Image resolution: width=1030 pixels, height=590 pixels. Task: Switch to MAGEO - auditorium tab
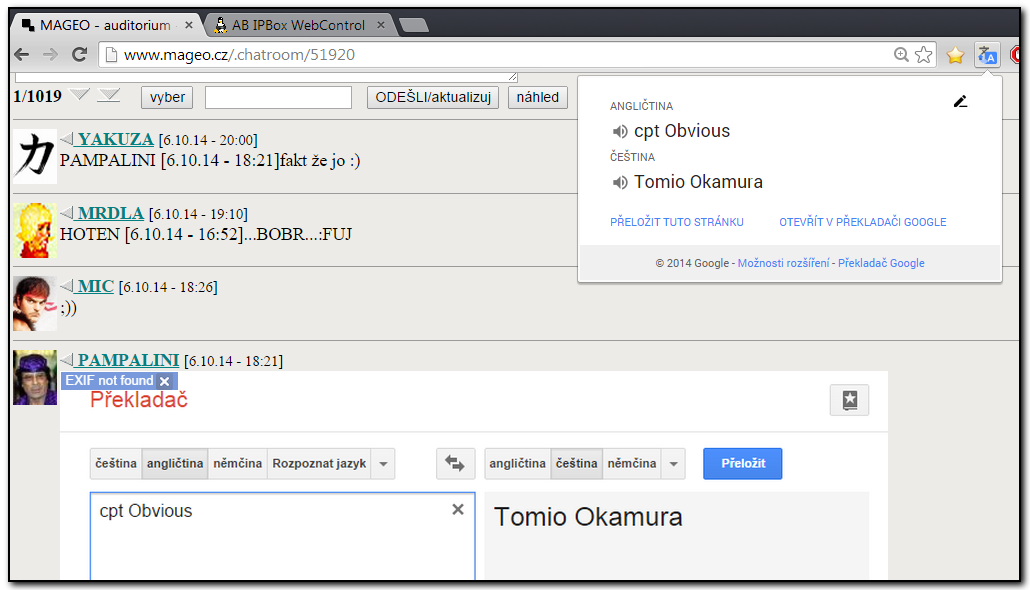pos(105,26)
